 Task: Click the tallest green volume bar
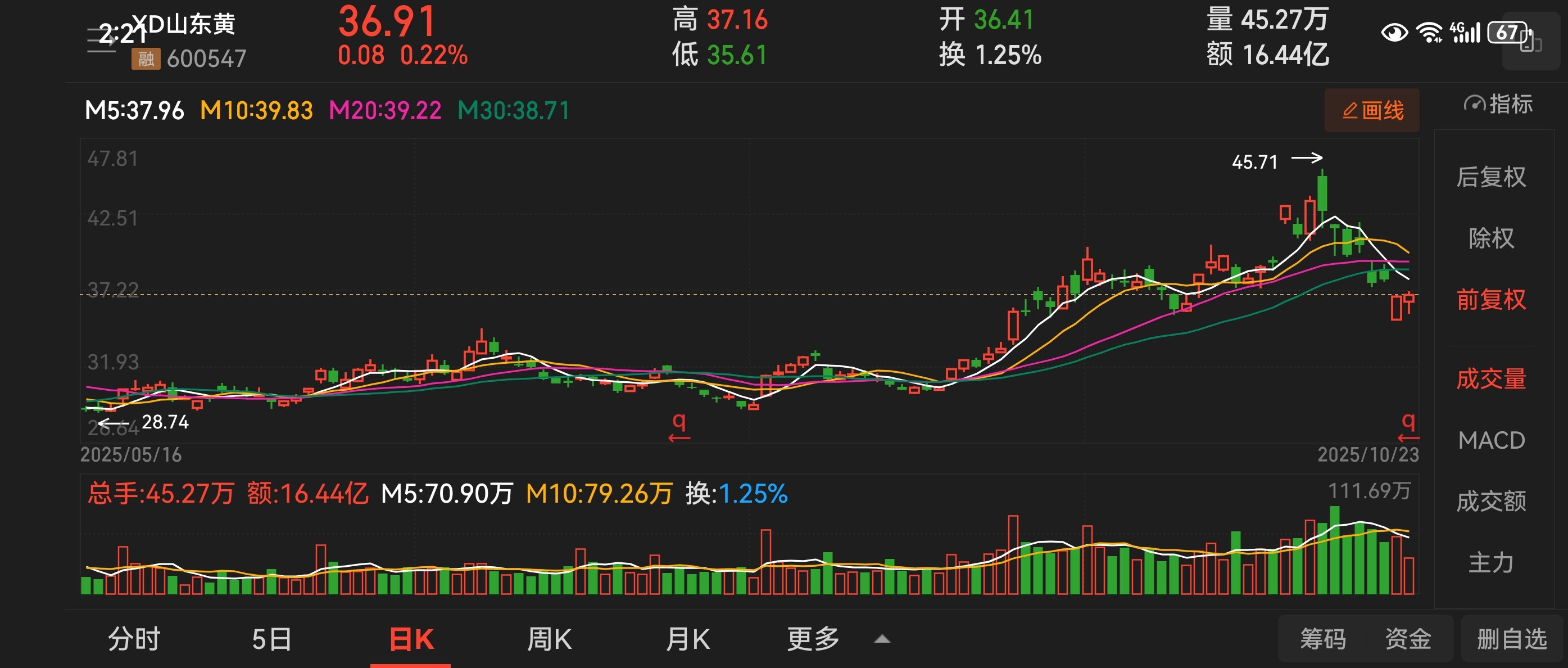[x=1334, y=551]
